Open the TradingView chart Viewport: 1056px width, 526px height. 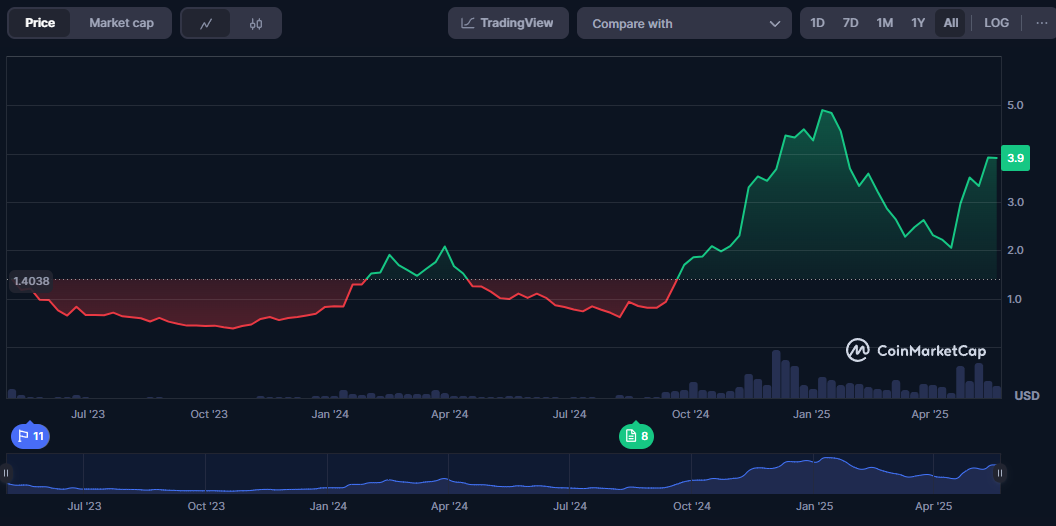click(508, 23)
